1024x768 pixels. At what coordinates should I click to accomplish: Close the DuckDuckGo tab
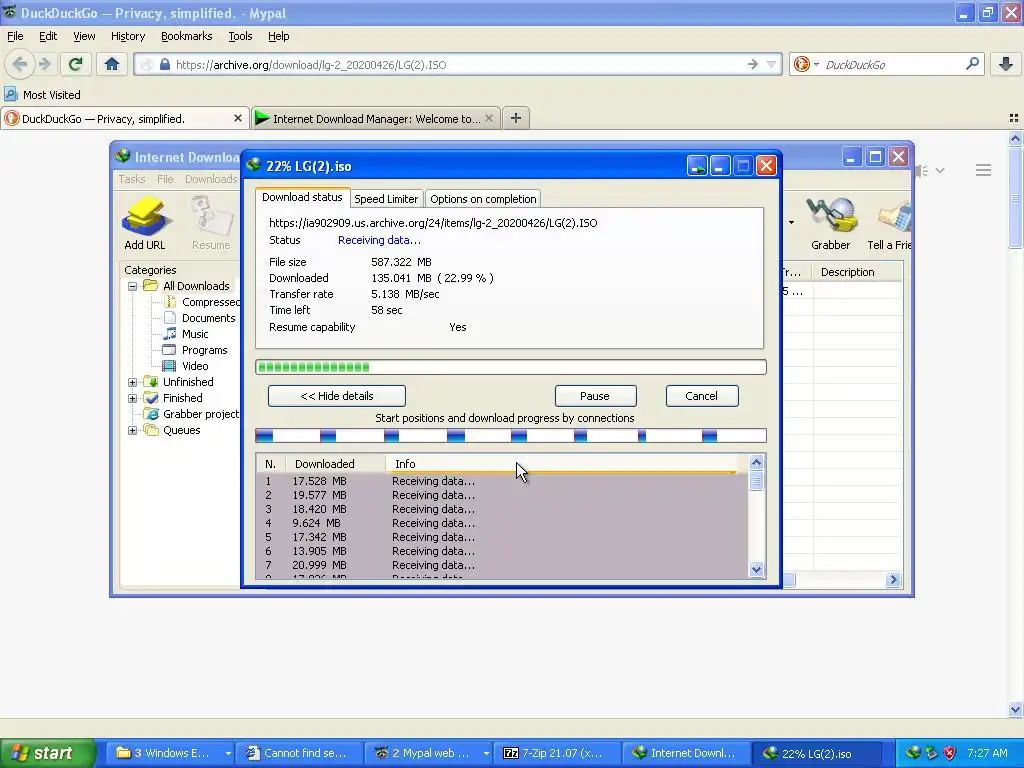coord(238,118)
